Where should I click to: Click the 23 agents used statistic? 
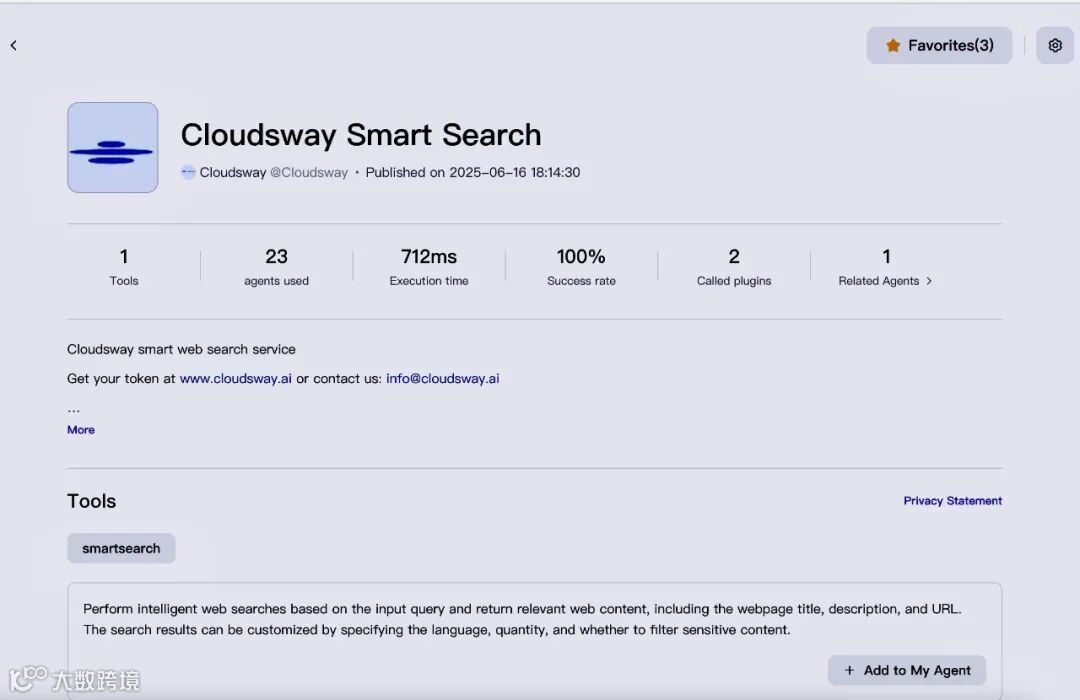pos(276,267)
